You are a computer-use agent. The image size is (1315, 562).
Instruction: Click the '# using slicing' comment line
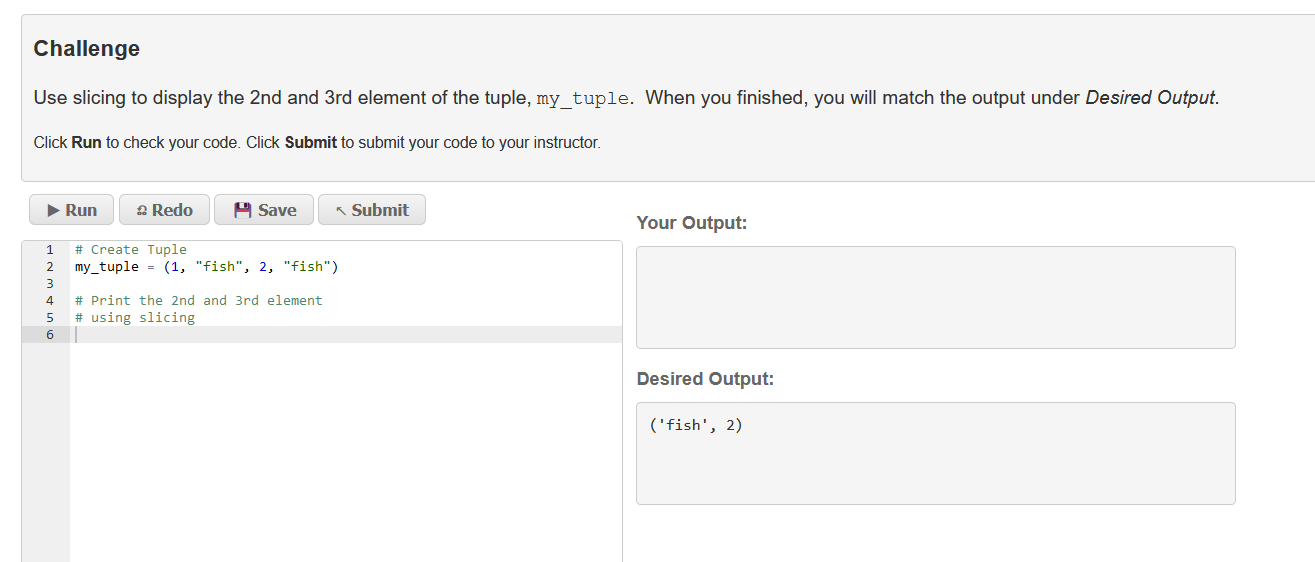coord(135,318)
